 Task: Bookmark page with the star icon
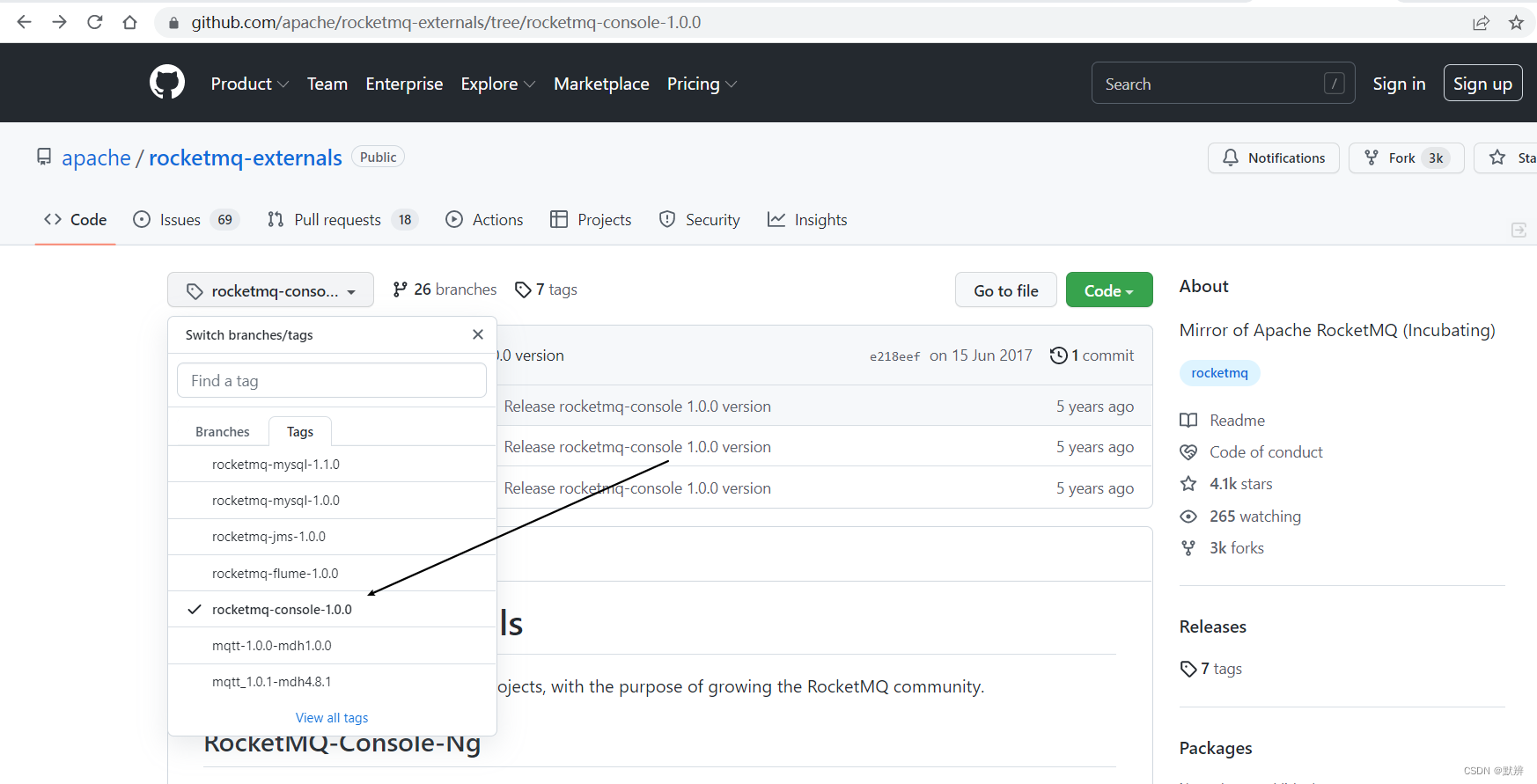tap(1516, 23)
